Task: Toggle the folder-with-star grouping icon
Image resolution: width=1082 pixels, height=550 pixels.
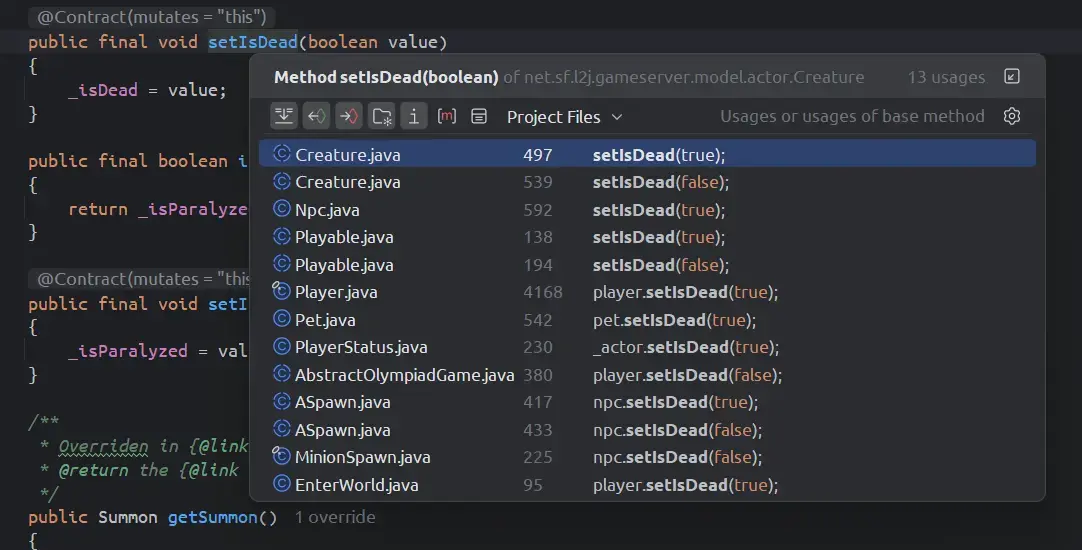Action: click(382, 116)
